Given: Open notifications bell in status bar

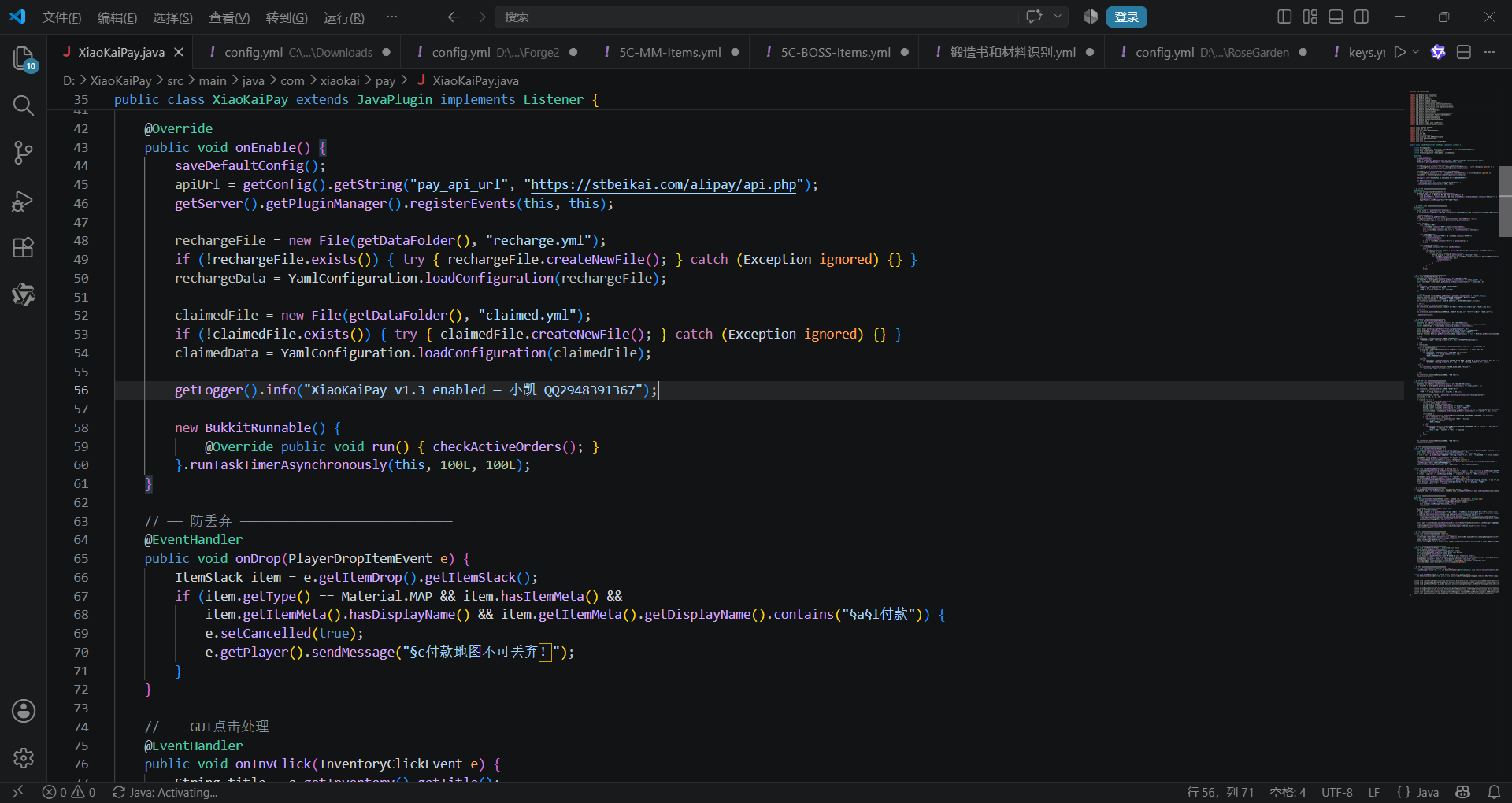Looking at the screenshot, I should click(x=1494, y=792).
